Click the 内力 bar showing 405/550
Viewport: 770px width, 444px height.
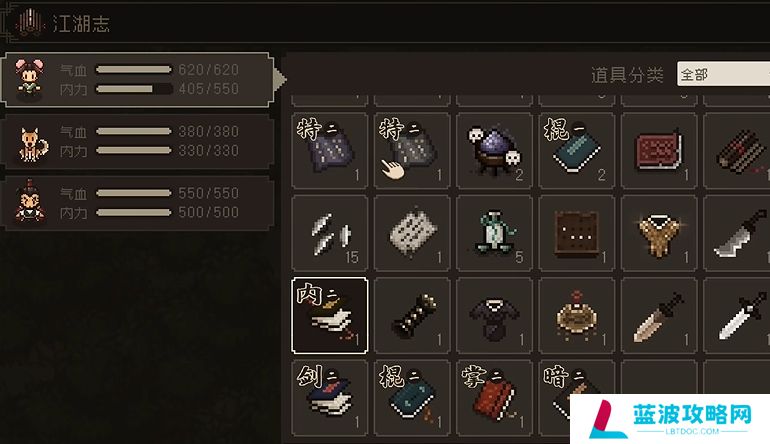134,89
